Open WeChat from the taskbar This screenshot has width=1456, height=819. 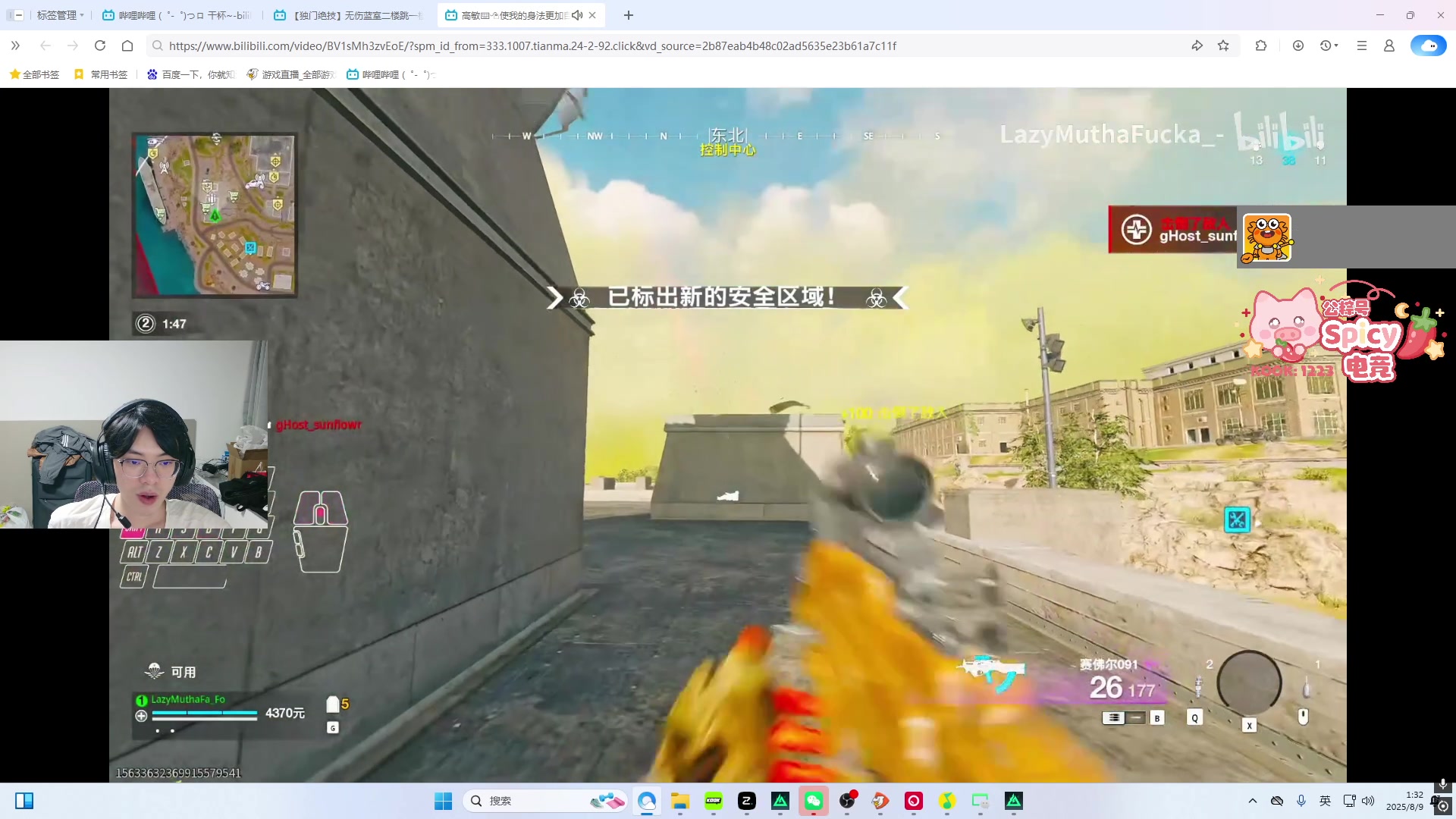point(814,801)
